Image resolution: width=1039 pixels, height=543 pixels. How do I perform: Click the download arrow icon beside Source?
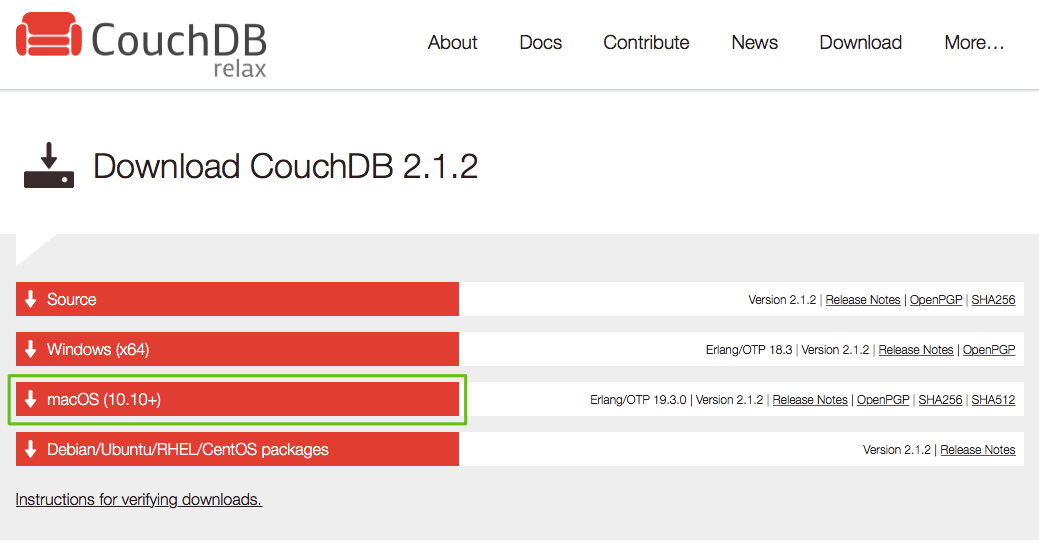[x=31, y=299]
